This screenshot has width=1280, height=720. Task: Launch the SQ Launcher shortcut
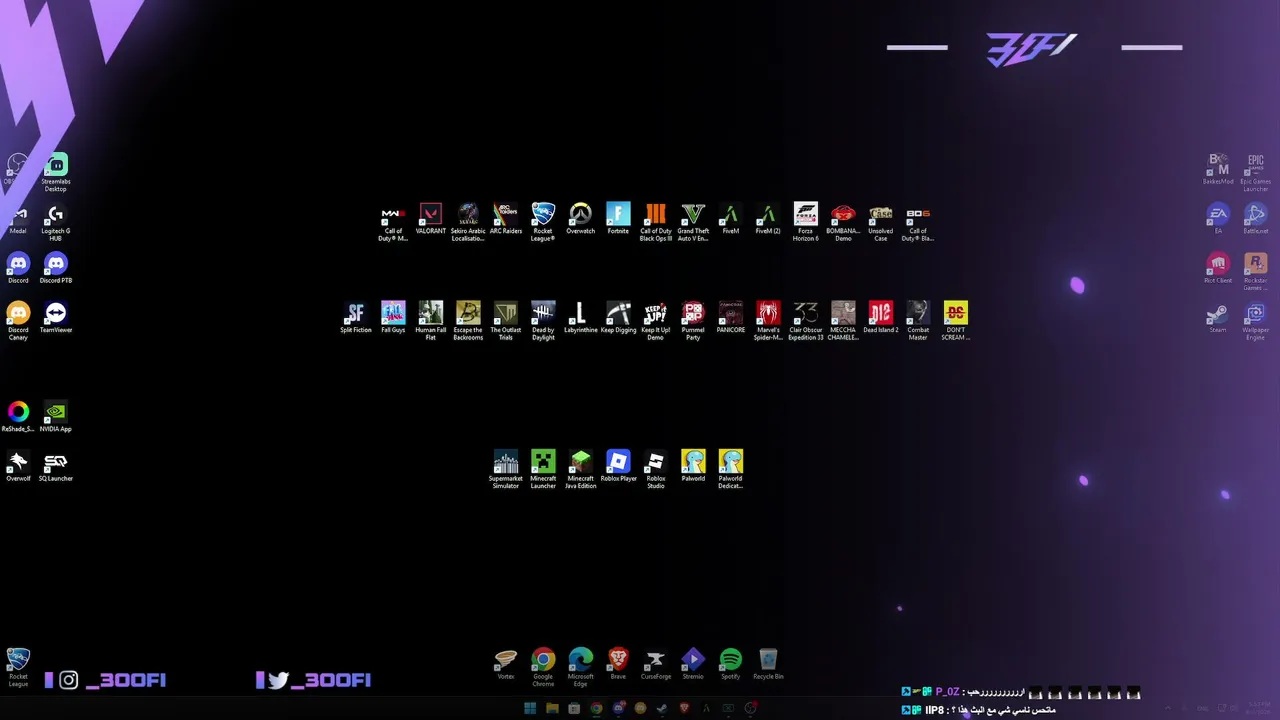coord(56,466)
